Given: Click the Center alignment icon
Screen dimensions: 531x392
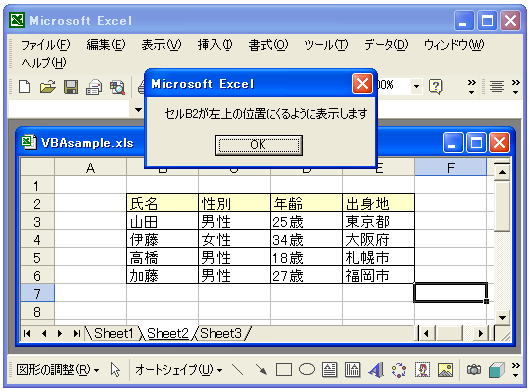Looking at the screenshot, I should (496, 86).
